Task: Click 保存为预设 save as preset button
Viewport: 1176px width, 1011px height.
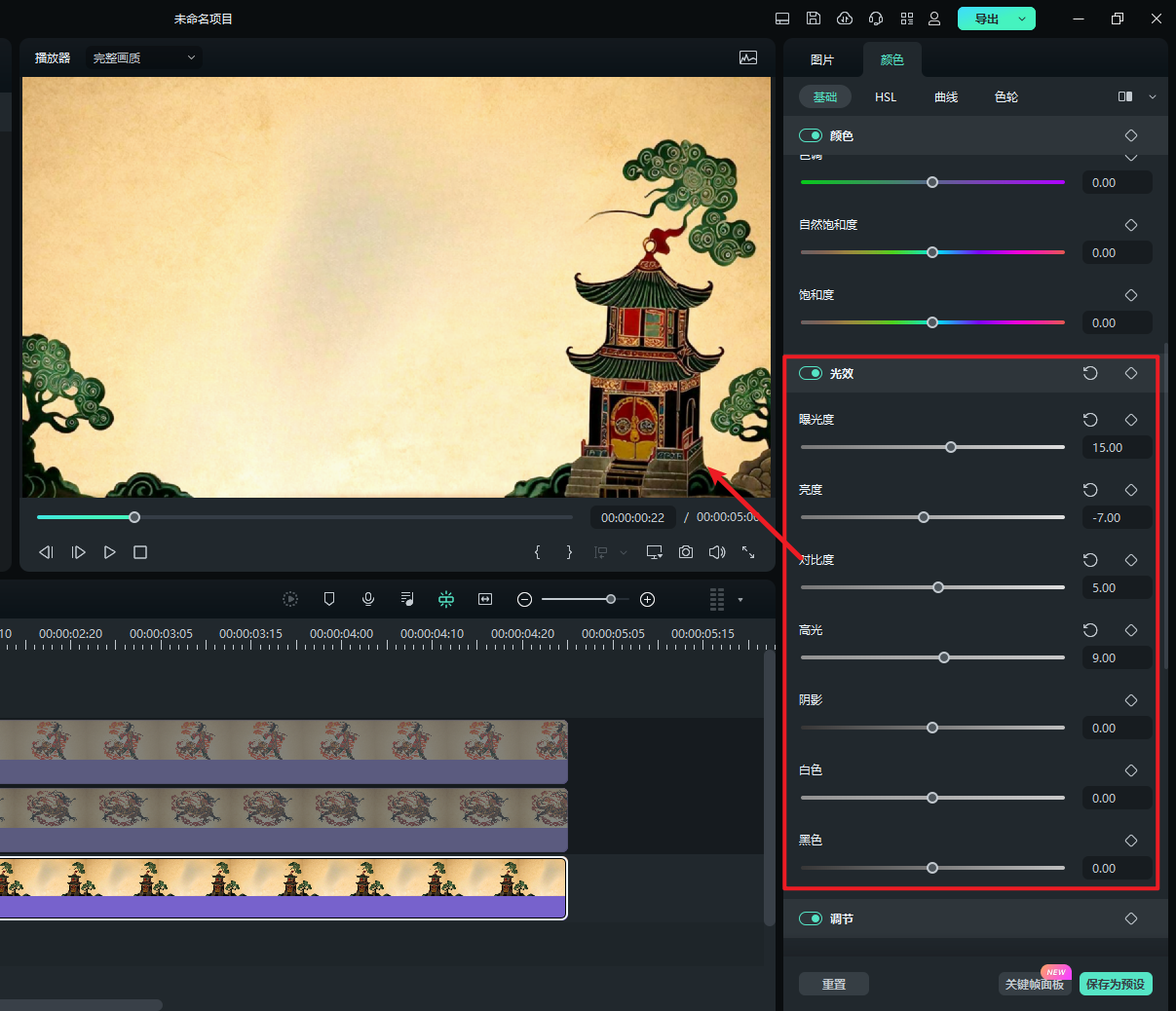Action: click(1116, 984)
